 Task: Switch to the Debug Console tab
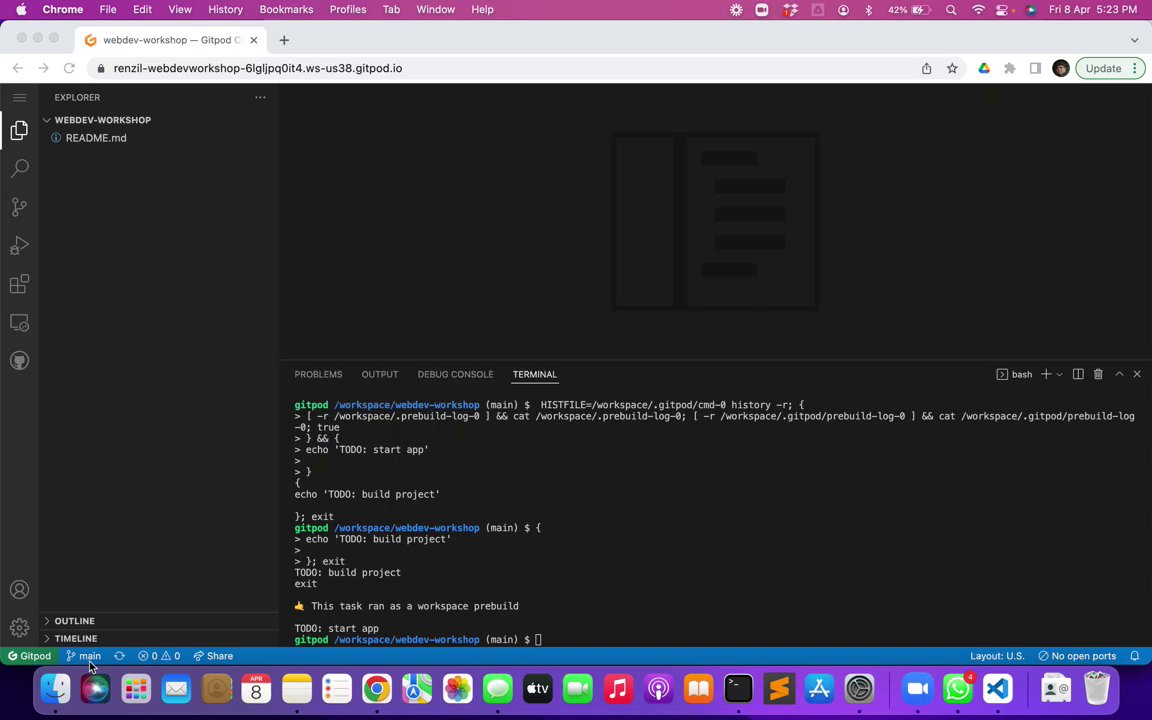click(x=456, y=374)
